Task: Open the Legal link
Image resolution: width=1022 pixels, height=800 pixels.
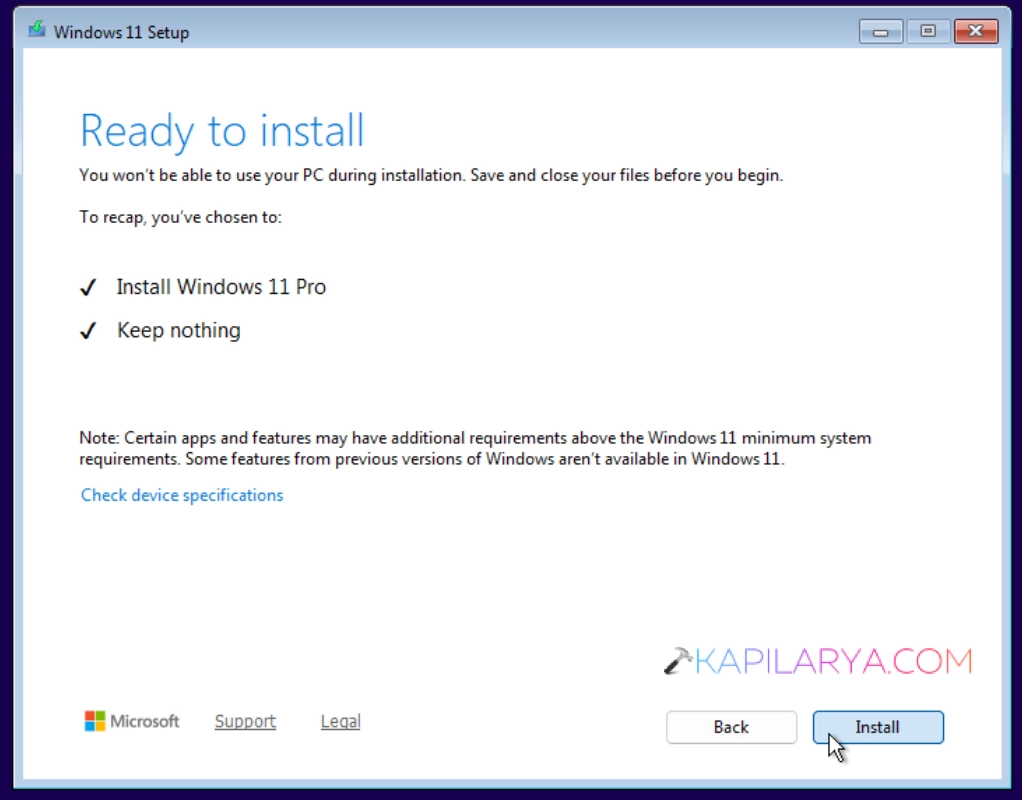Action: (x=340, y=721)
